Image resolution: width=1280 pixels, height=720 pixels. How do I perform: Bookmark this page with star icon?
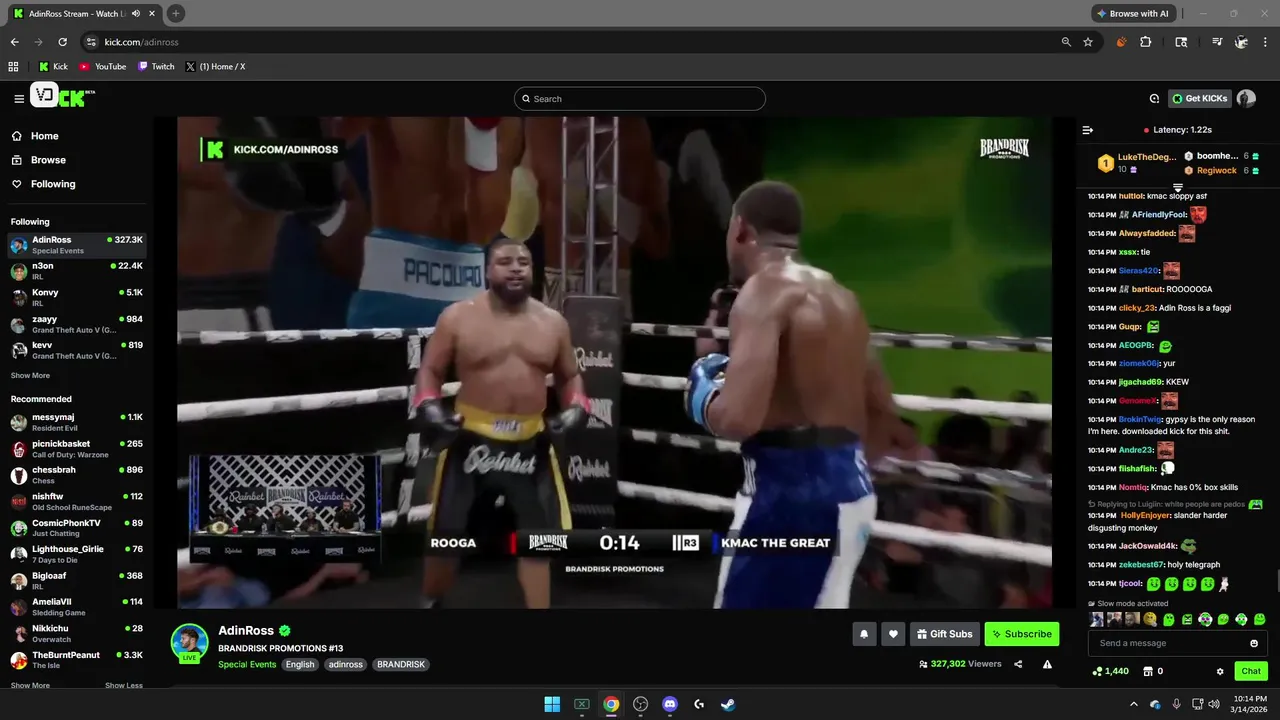click(1088, 42)
